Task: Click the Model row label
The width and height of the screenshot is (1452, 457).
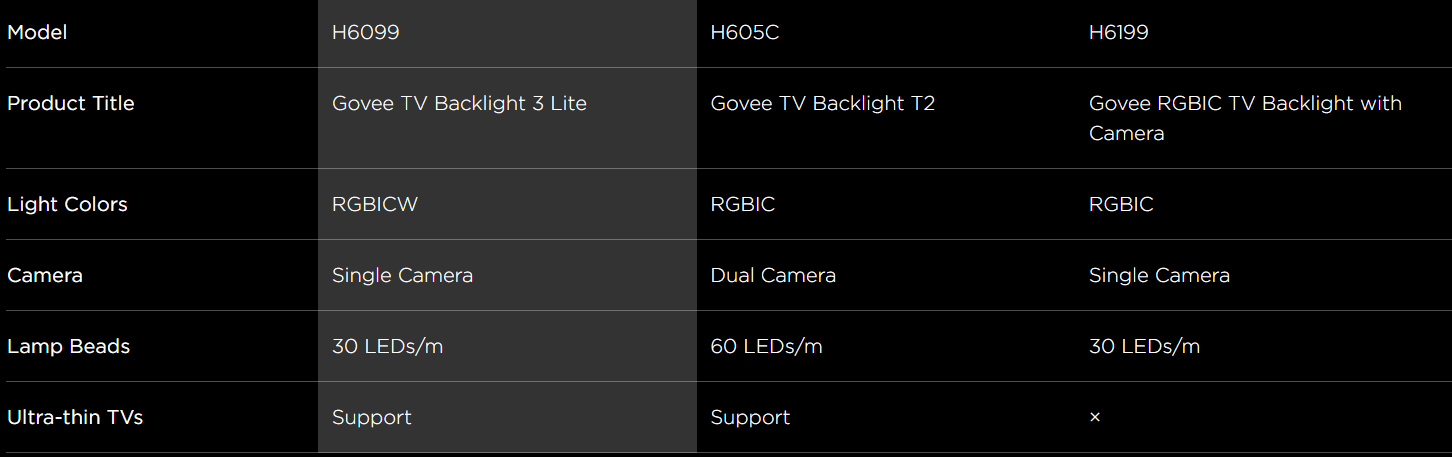Action: 37,32
